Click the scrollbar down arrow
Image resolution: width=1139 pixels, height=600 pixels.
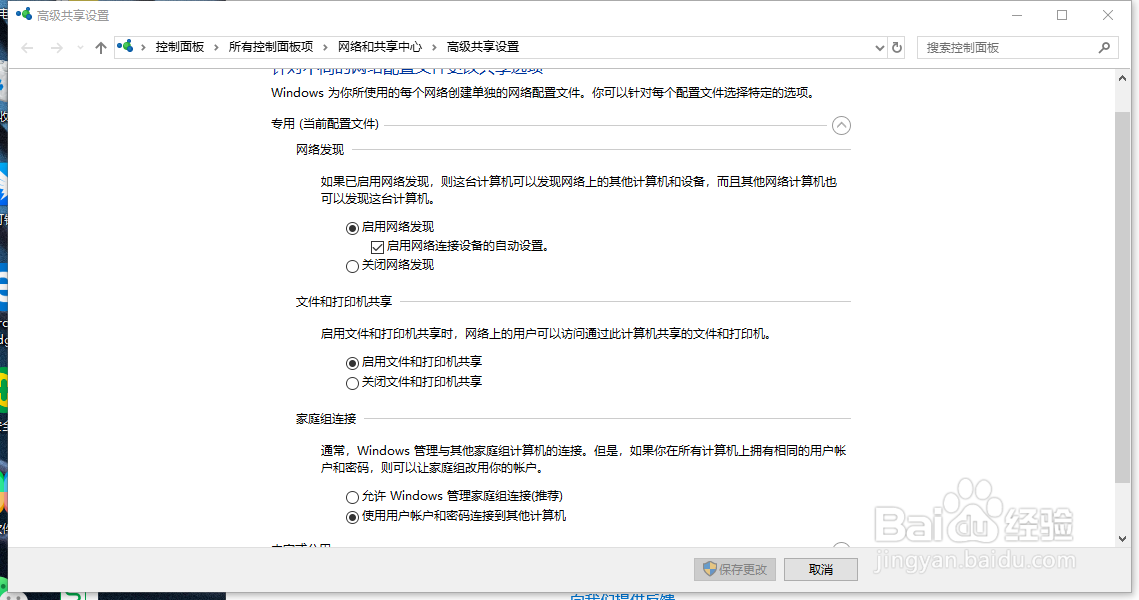pos(1122,539)
